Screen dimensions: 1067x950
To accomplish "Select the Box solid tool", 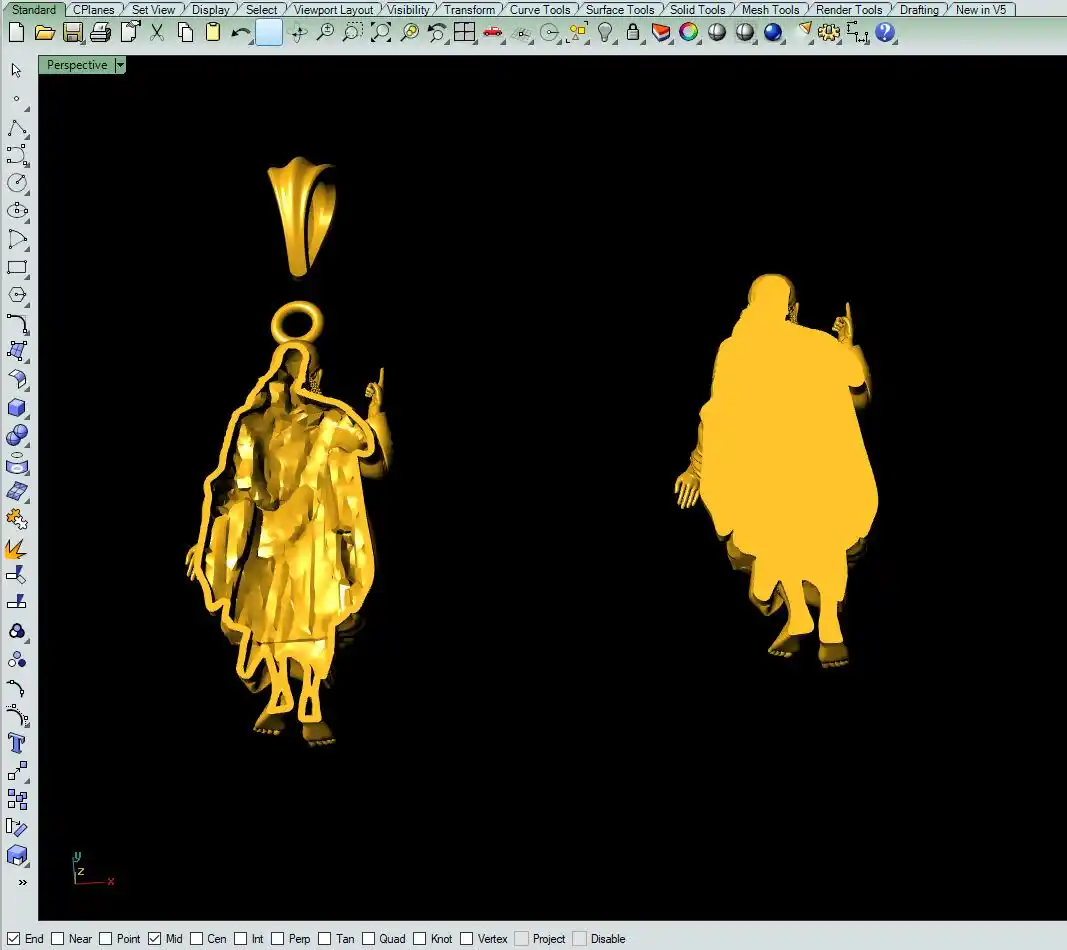I will (x=17, y=408).
